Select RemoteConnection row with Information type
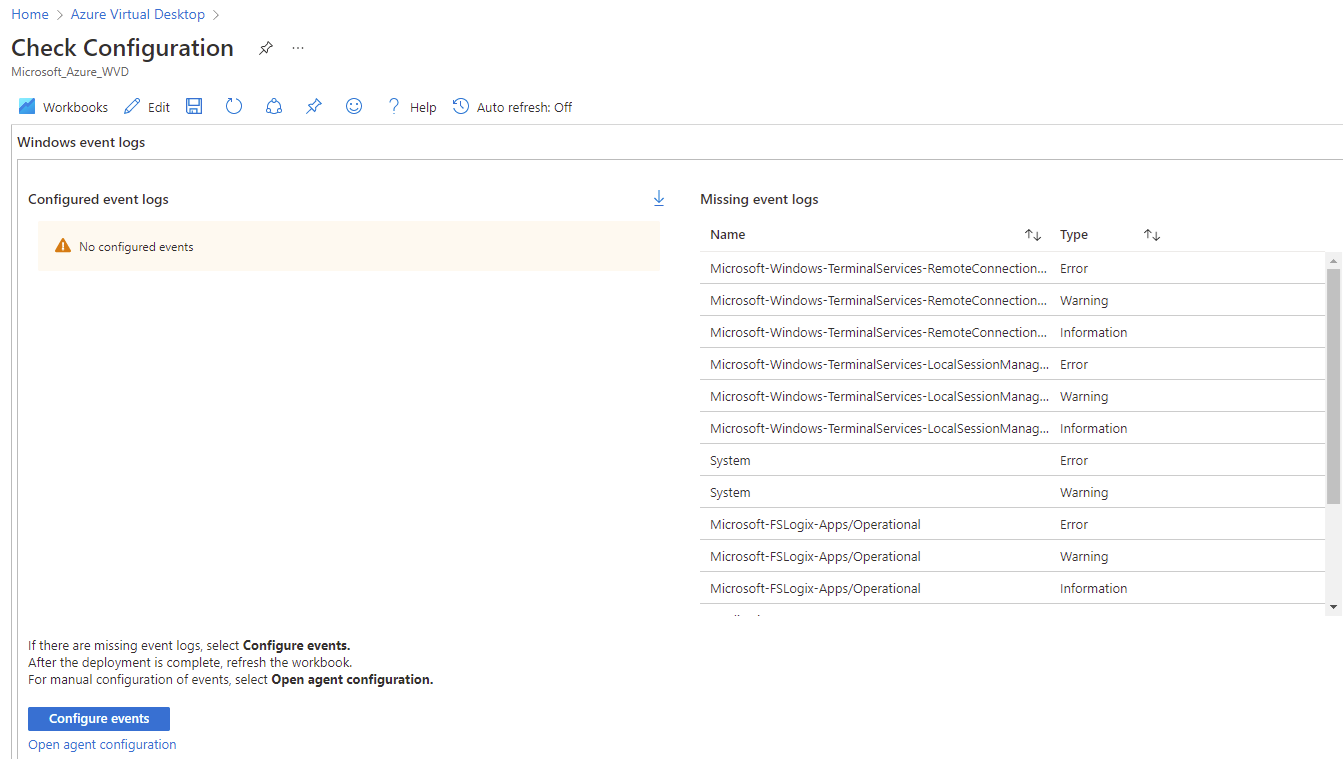 (x=1013, y=332)
